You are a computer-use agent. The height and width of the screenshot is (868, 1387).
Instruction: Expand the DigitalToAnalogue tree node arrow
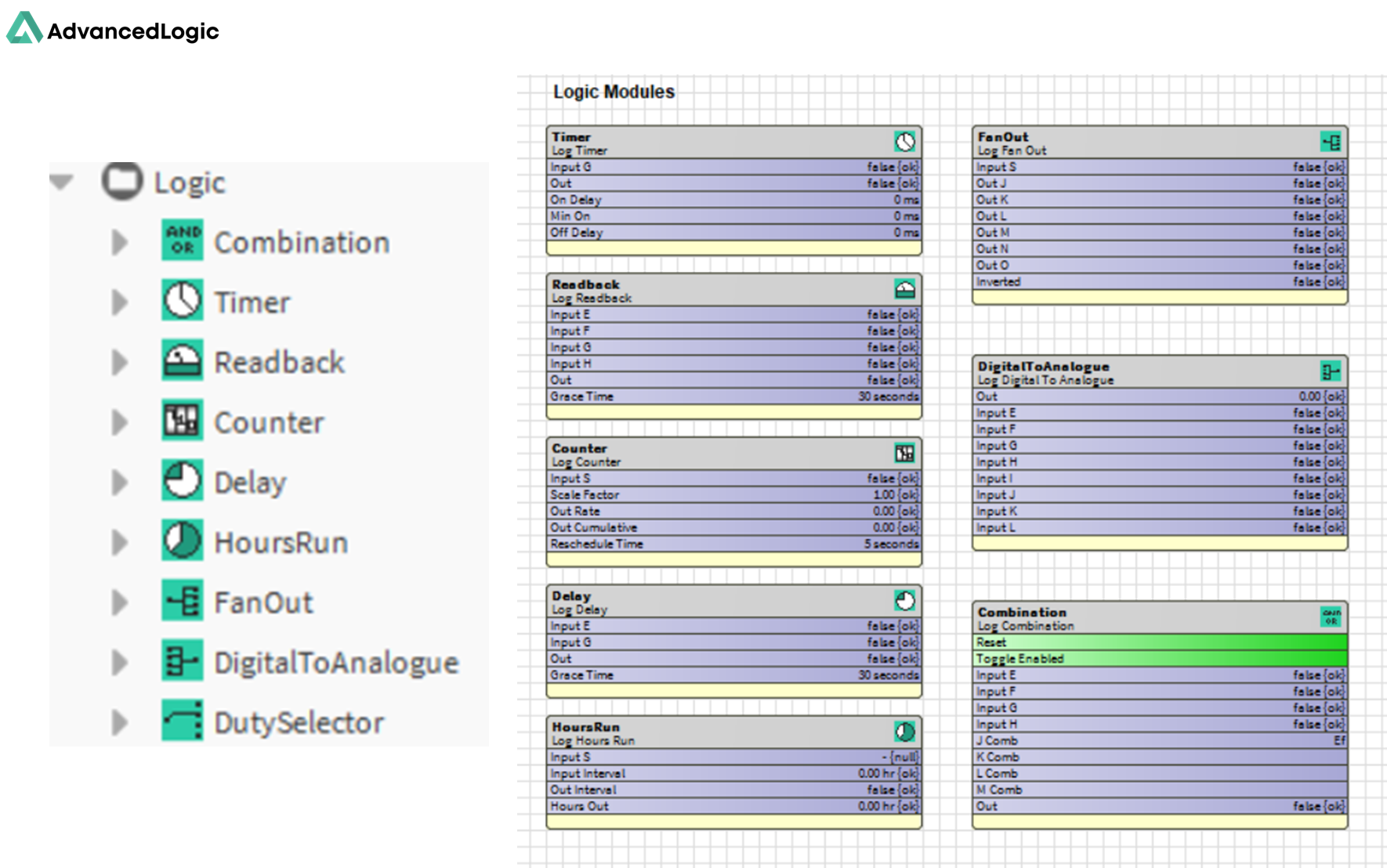tap(120, 663)
